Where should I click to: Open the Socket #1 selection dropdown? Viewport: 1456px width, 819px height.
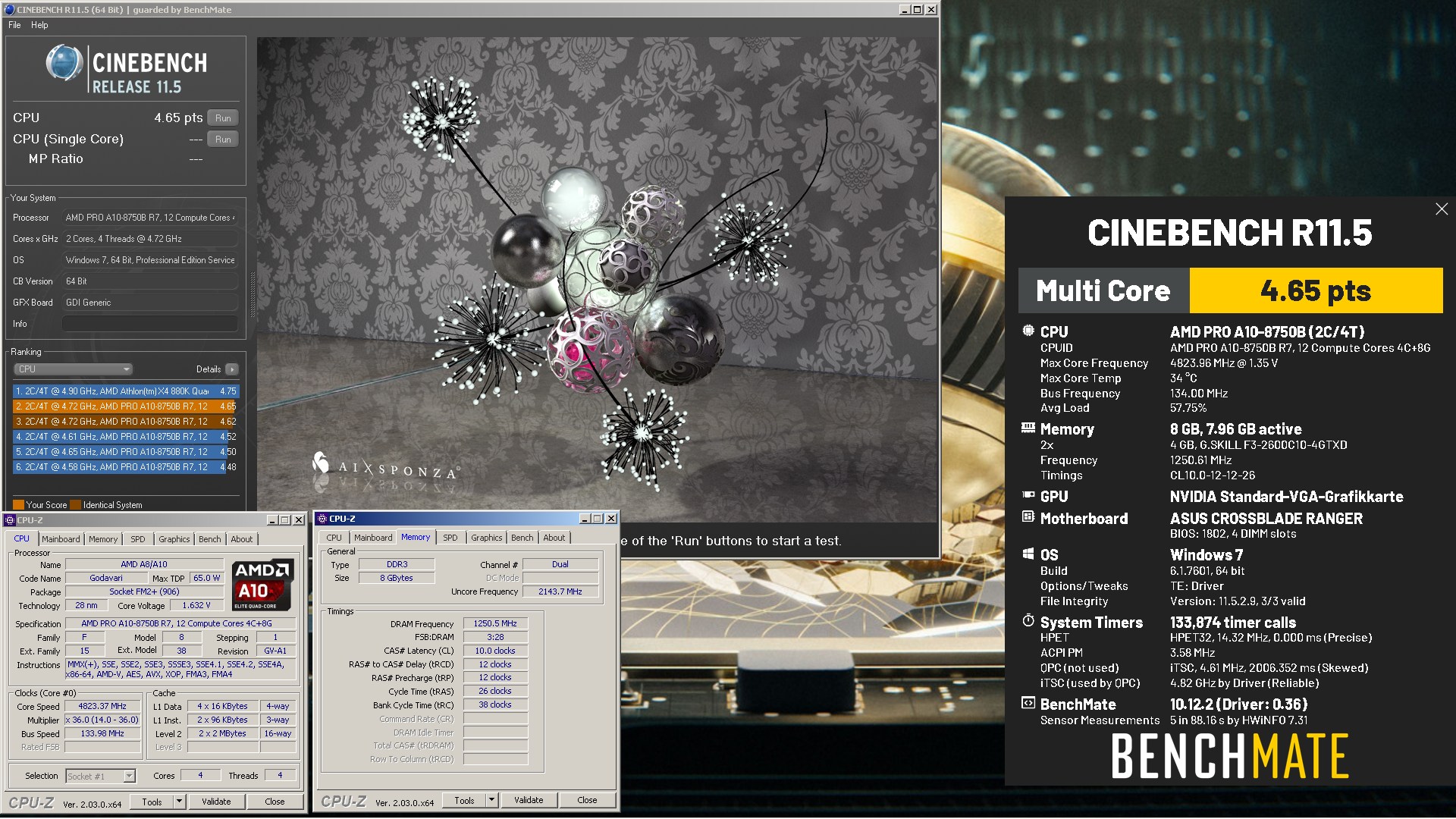[x=101, y=776]
